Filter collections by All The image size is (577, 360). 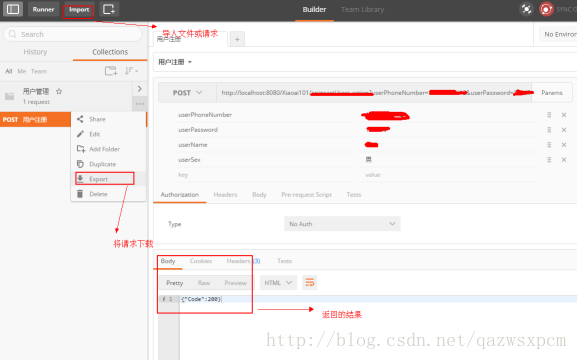(8, 71)
